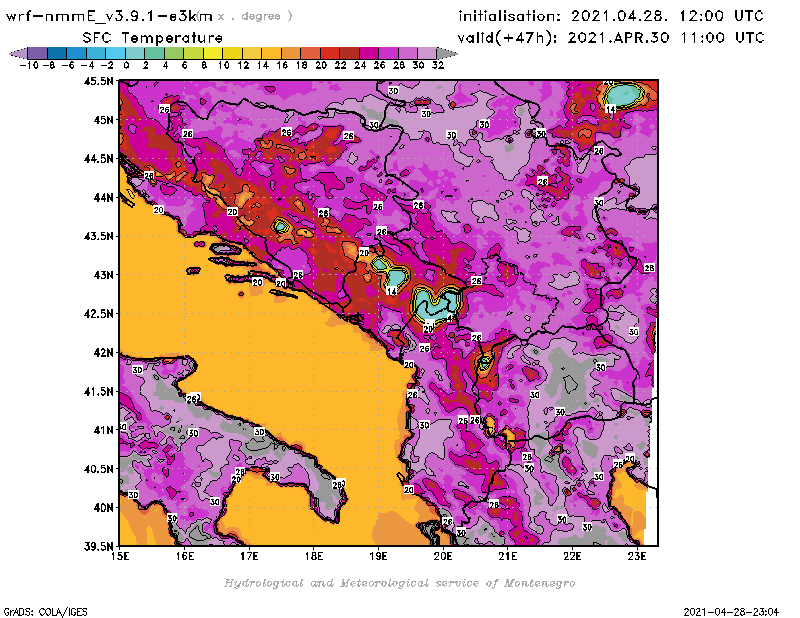Click the 23E longitude axis label

(637, 556)
